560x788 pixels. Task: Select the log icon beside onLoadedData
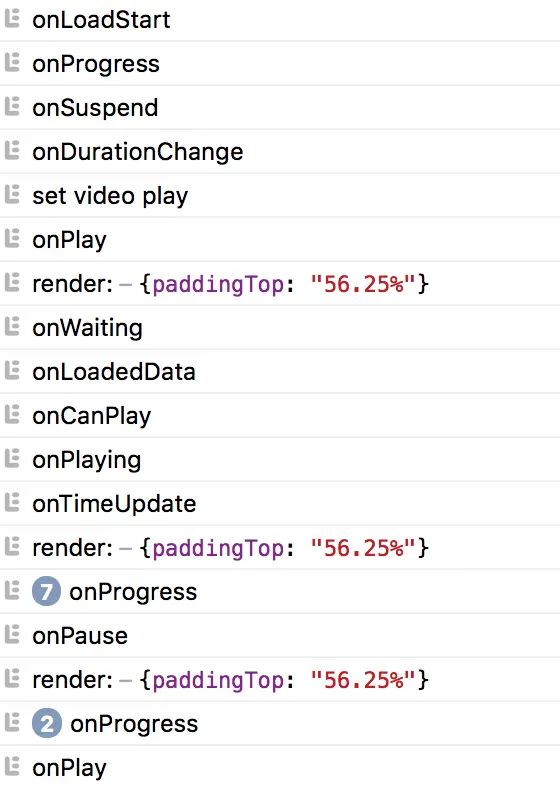(x=12, y=371)
